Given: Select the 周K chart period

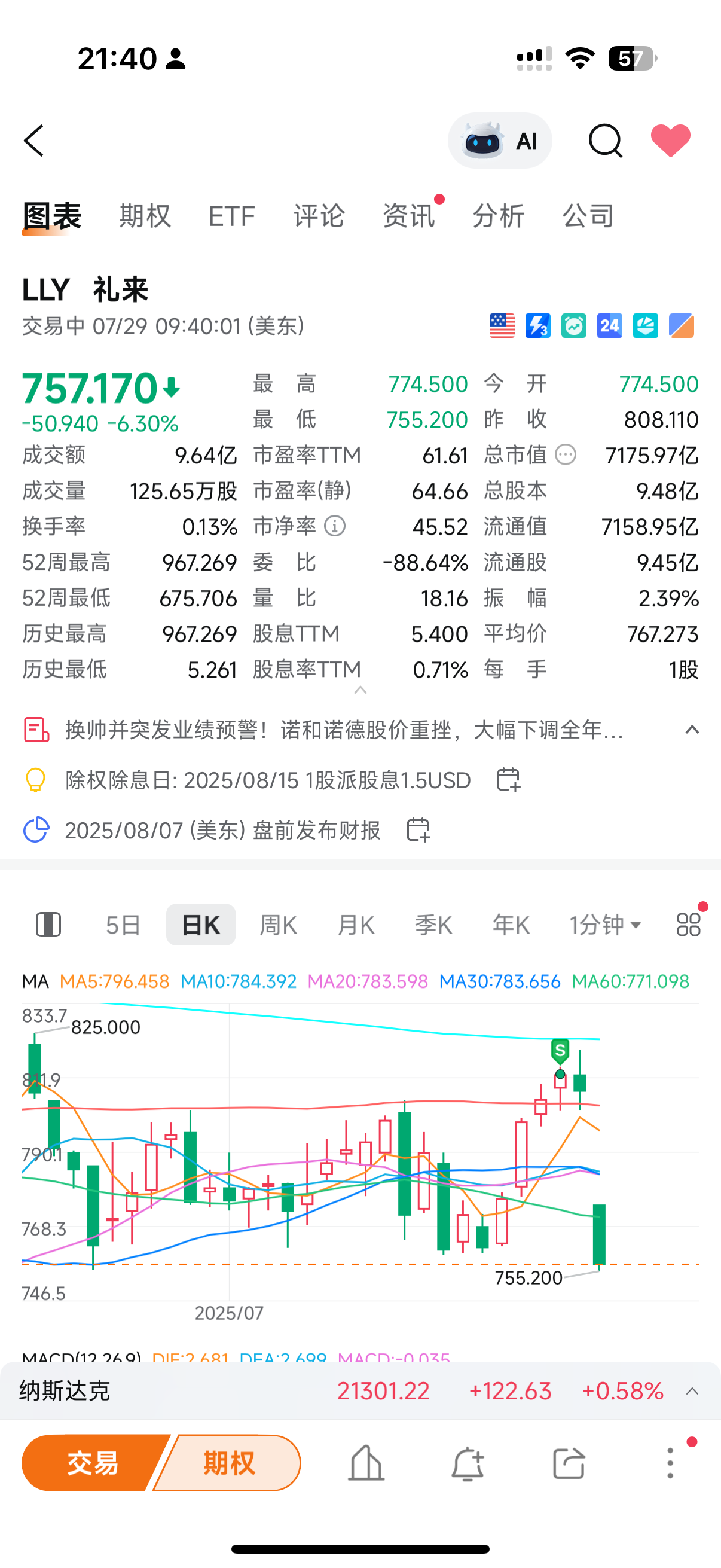Looking at the screenshot, I should (278, 925).
